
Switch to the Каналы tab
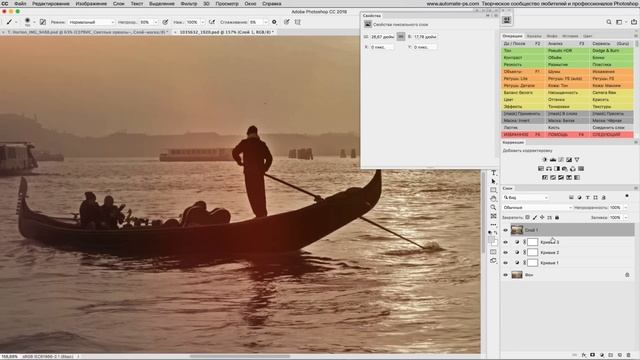pyautogui.click(x=534, y=36)
